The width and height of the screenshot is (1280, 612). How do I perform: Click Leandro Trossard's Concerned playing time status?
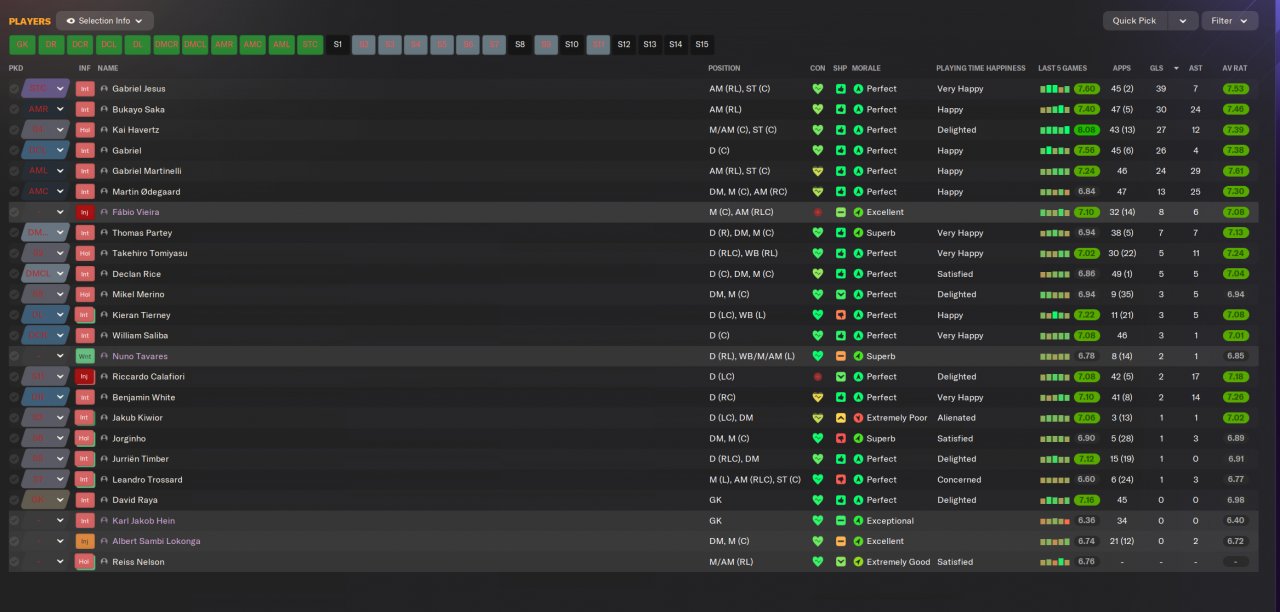pyautogui.click(x=958, y=479)
